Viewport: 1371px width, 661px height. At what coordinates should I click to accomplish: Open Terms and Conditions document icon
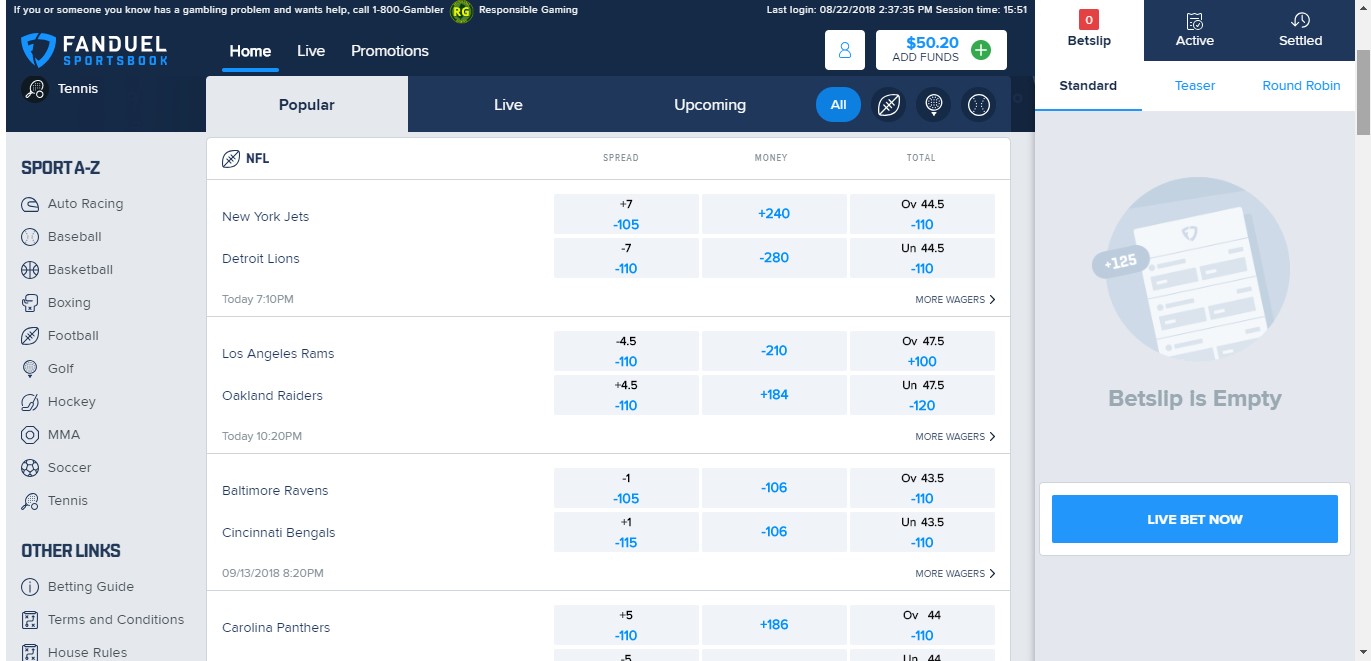tap(30, 620)
